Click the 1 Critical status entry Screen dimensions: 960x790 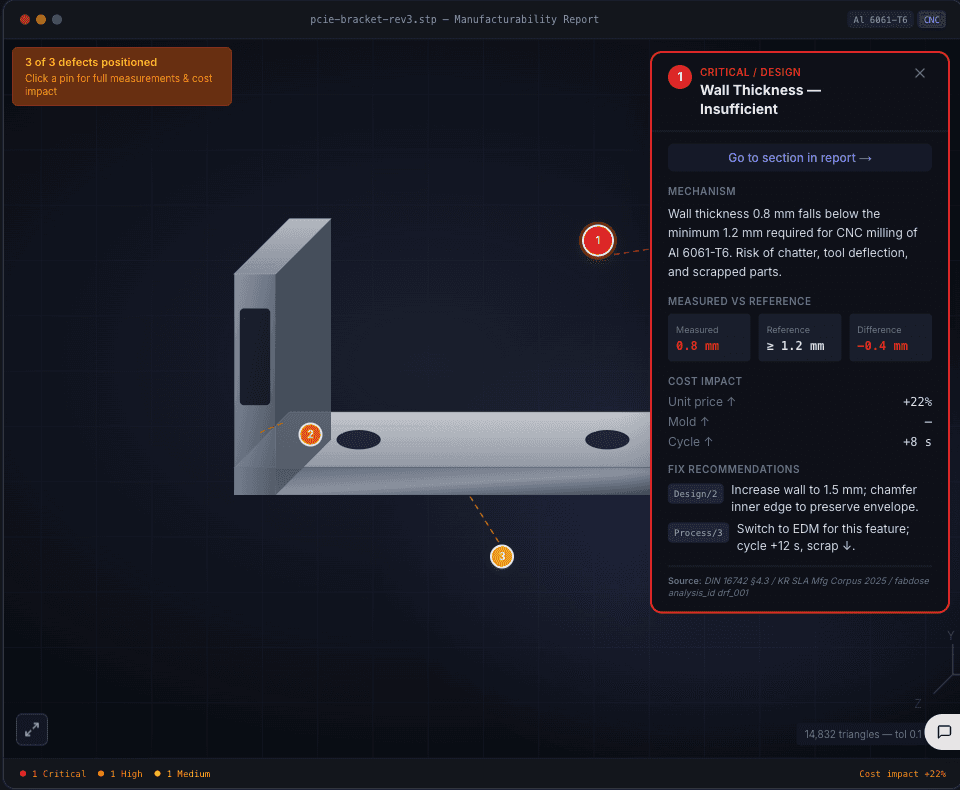click(x=53, y=774)
